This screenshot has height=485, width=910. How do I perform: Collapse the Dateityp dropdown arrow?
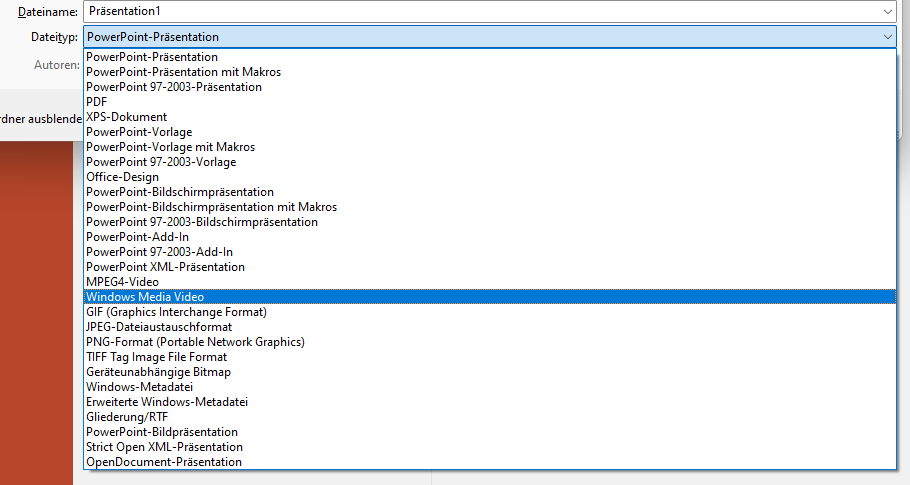pos(887,37)
